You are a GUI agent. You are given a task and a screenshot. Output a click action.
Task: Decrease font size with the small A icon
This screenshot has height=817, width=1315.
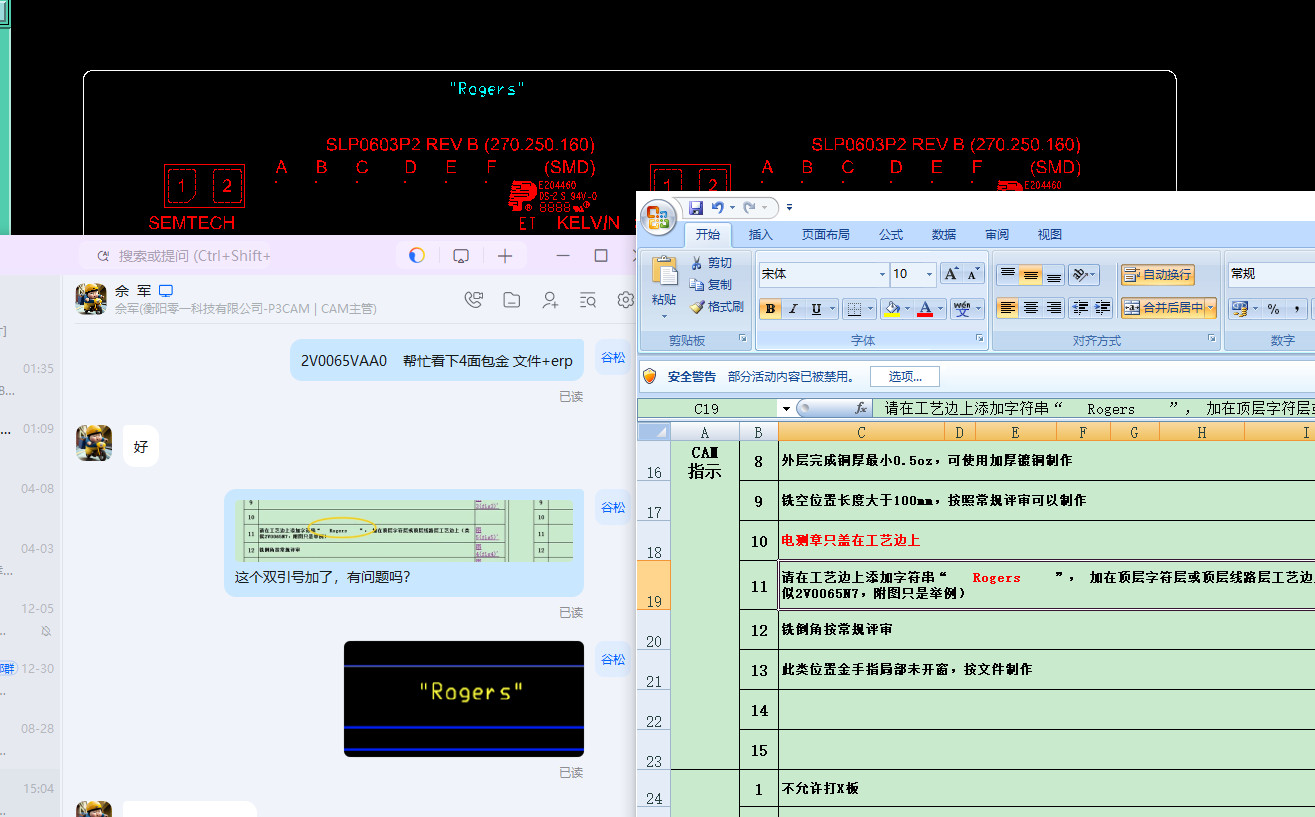coord(974,274)
